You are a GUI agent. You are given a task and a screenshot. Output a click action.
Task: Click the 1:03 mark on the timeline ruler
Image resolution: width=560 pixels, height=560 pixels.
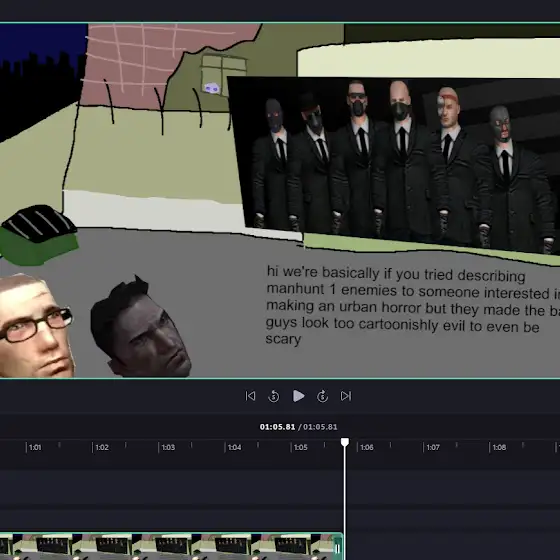click(x=168, y=447)
